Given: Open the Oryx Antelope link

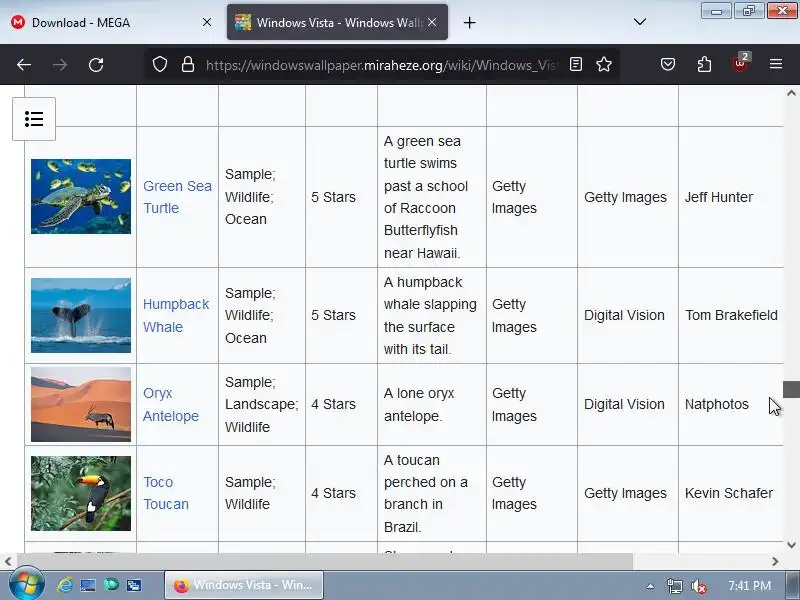Looking at the screenshot, I should pyautogui.click(x=171, y=405).
